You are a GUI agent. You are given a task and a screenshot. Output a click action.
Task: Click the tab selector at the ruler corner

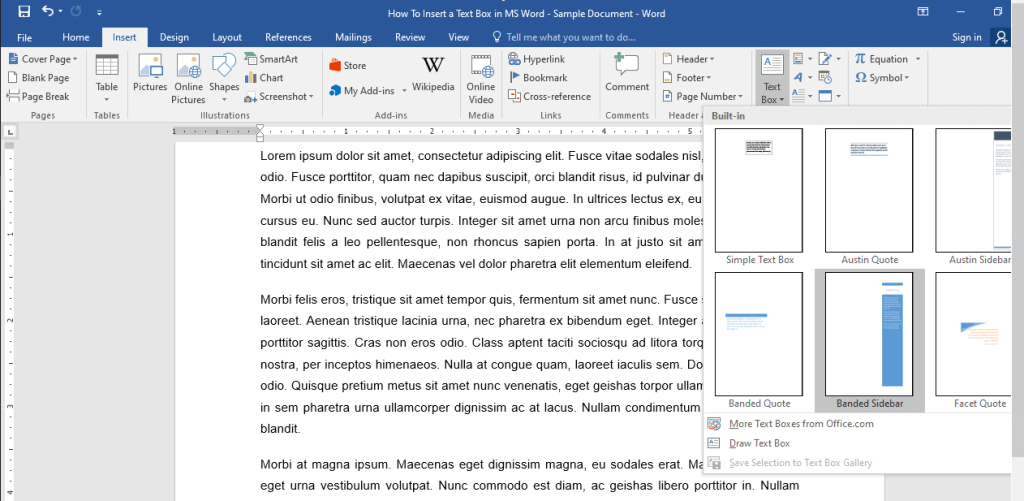pyautogui.click(x=10, y=133)
